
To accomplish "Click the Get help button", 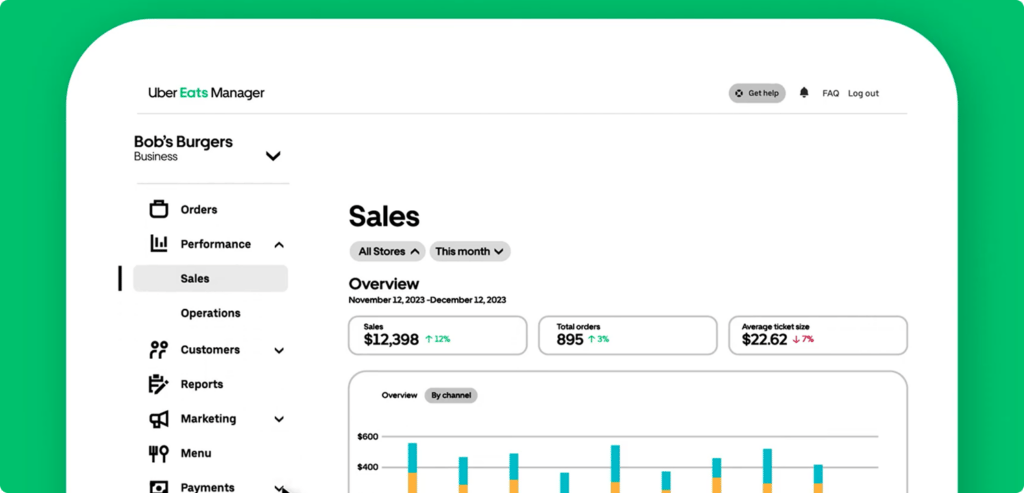I will pyautogui.click(x=757, y=93).
